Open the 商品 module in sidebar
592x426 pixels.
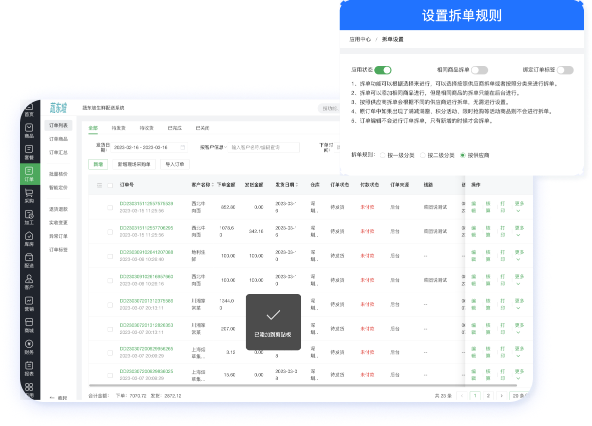(29, 130)
